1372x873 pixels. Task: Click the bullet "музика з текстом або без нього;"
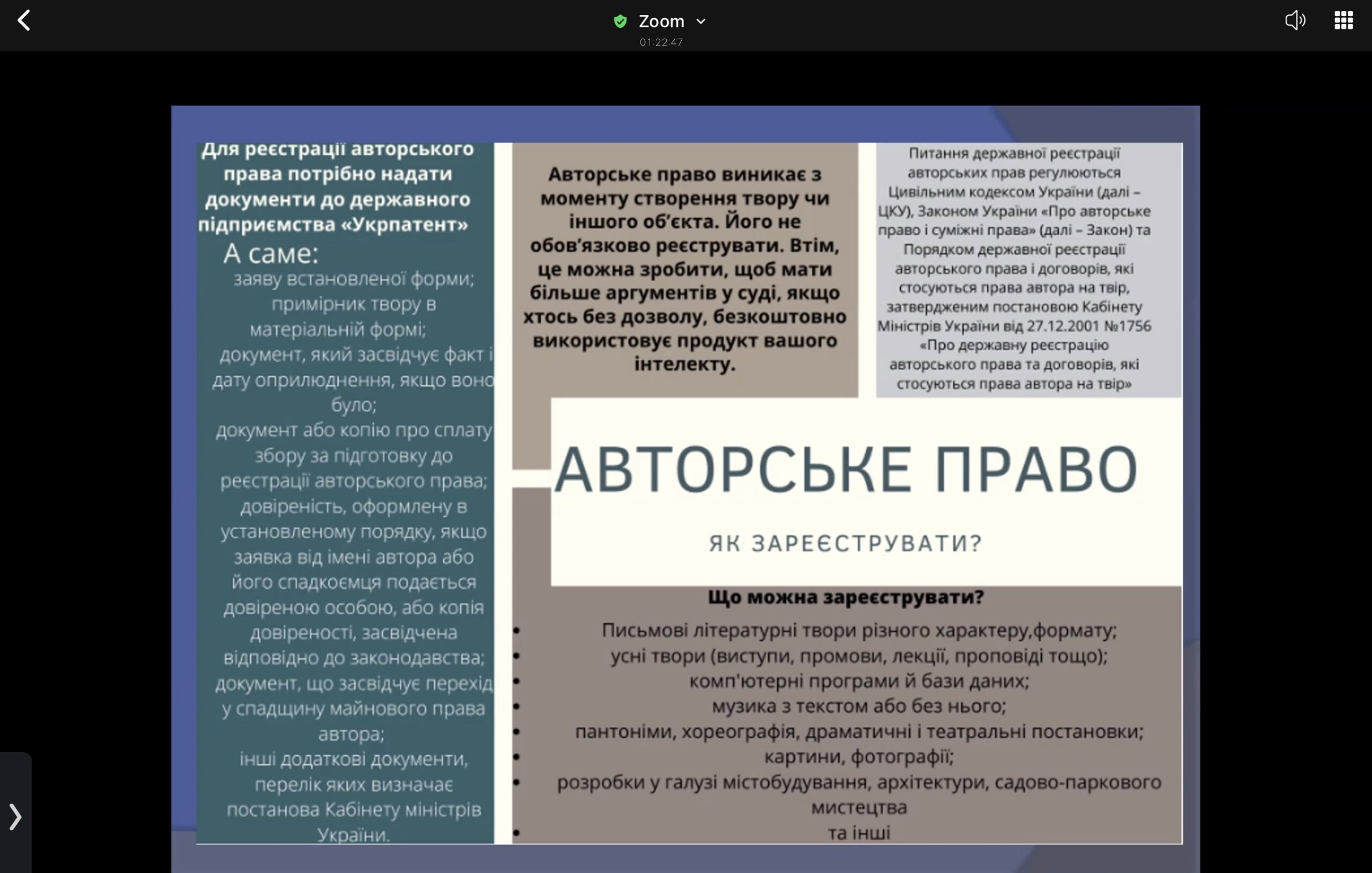click(x=859, y=706)
